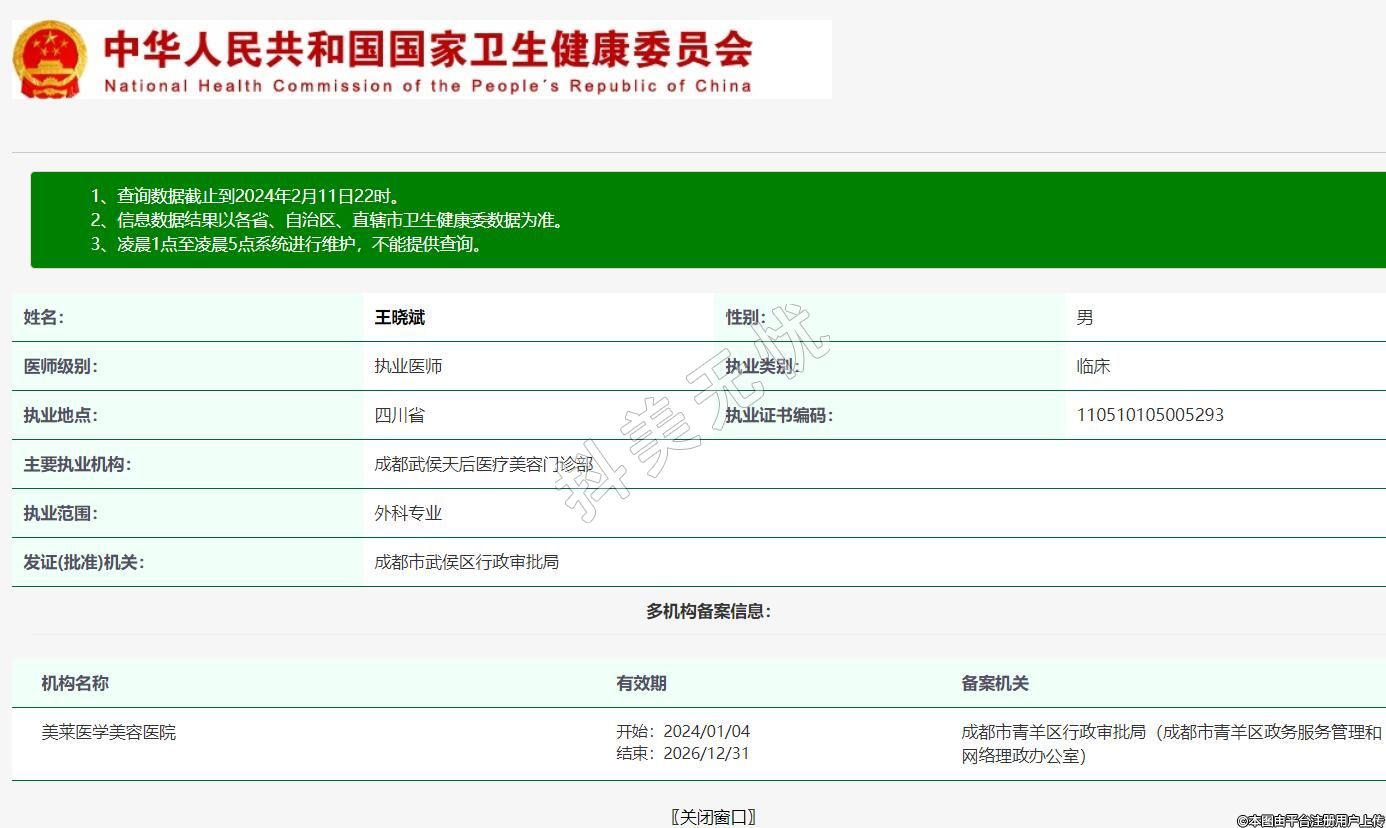Click the end date 2026/12/31
The image size is (1386, 828).
click(x=706, y=754)
